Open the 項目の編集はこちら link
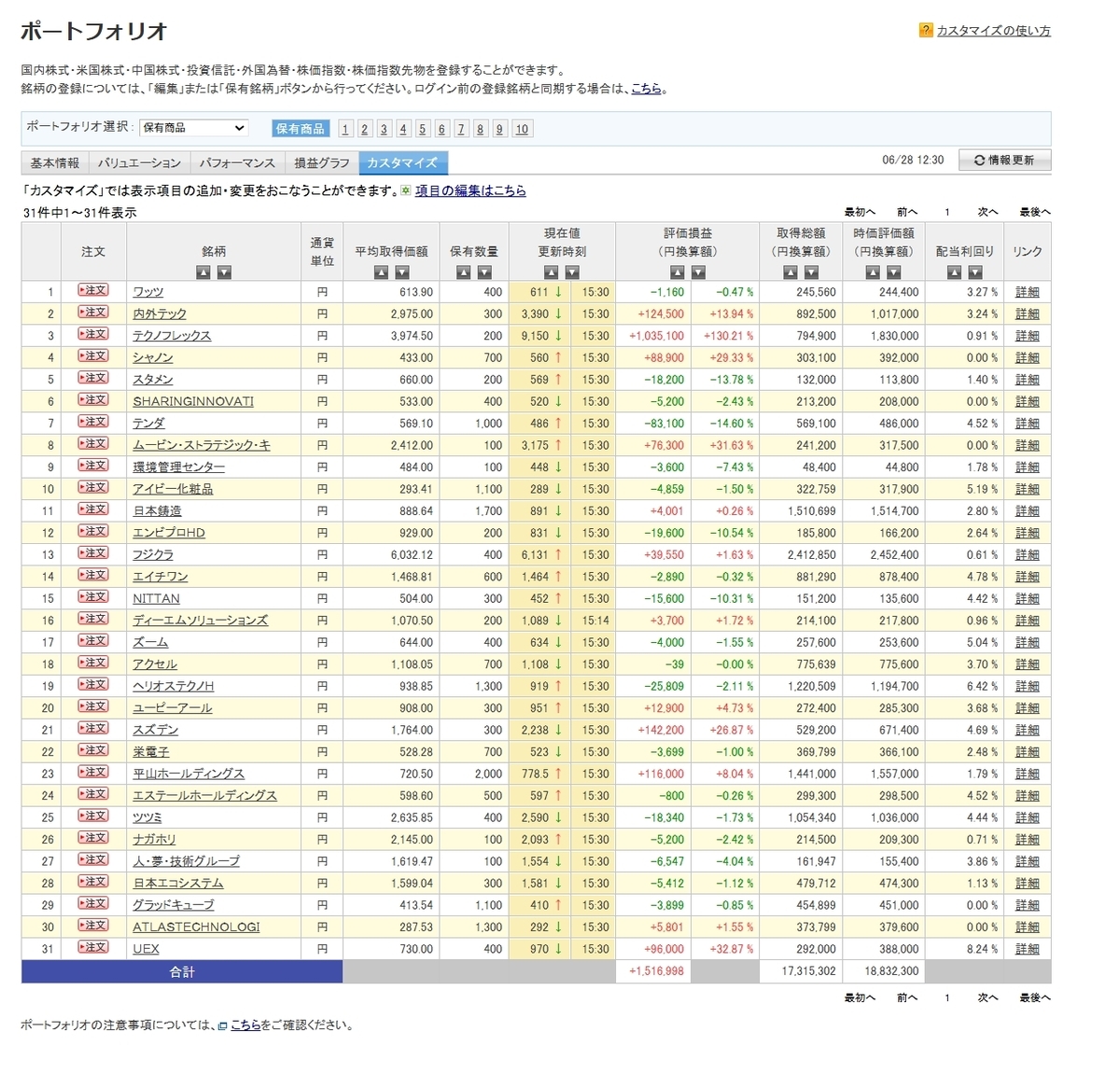This screenshot has width=1120, height=1088. (470, 190)
